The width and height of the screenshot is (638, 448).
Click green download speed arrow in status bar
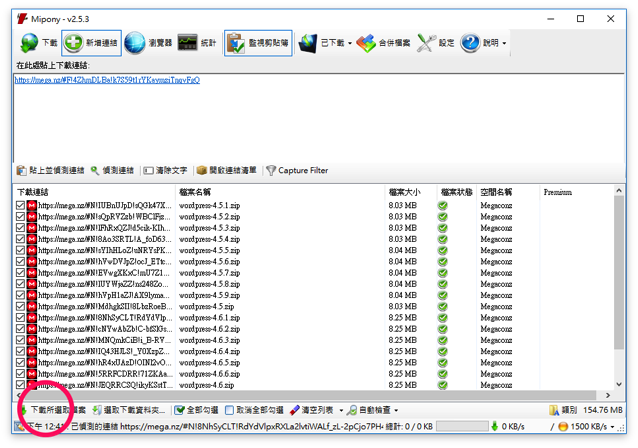click(x=494, y=426)
